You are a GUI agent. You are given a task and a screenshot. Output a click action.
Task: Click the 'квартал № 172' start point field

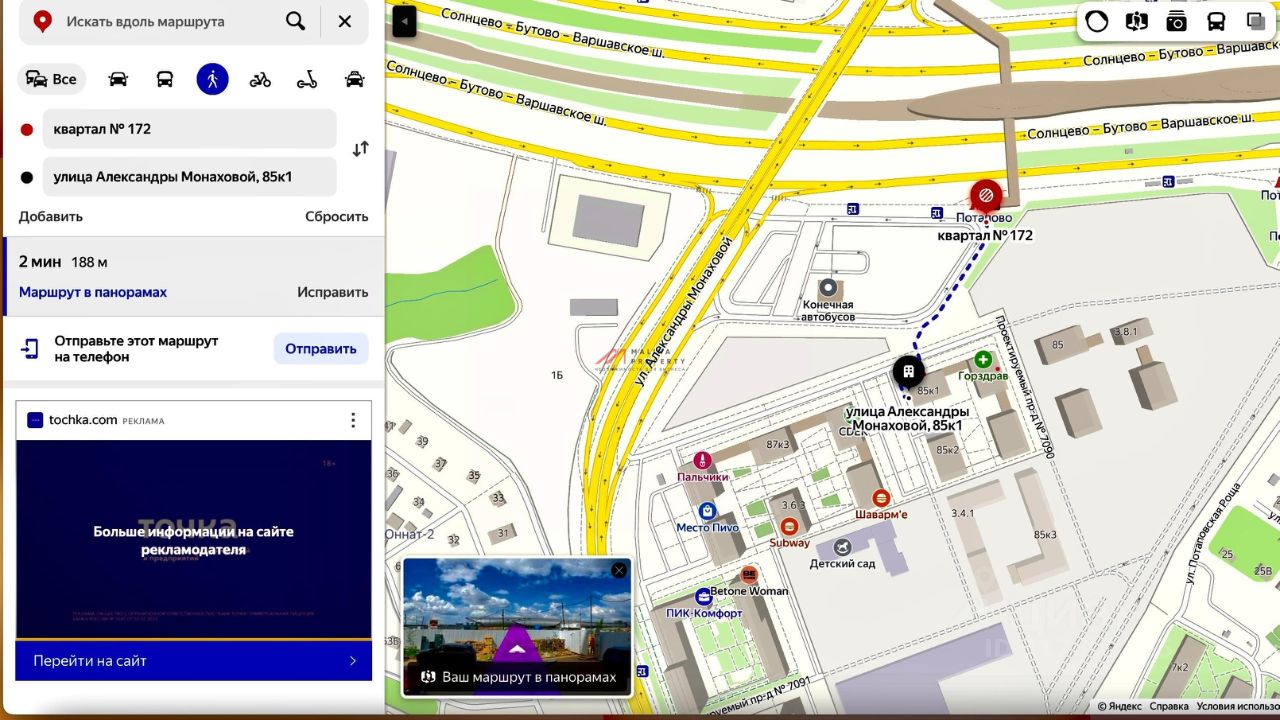click(x=189, y=129)
